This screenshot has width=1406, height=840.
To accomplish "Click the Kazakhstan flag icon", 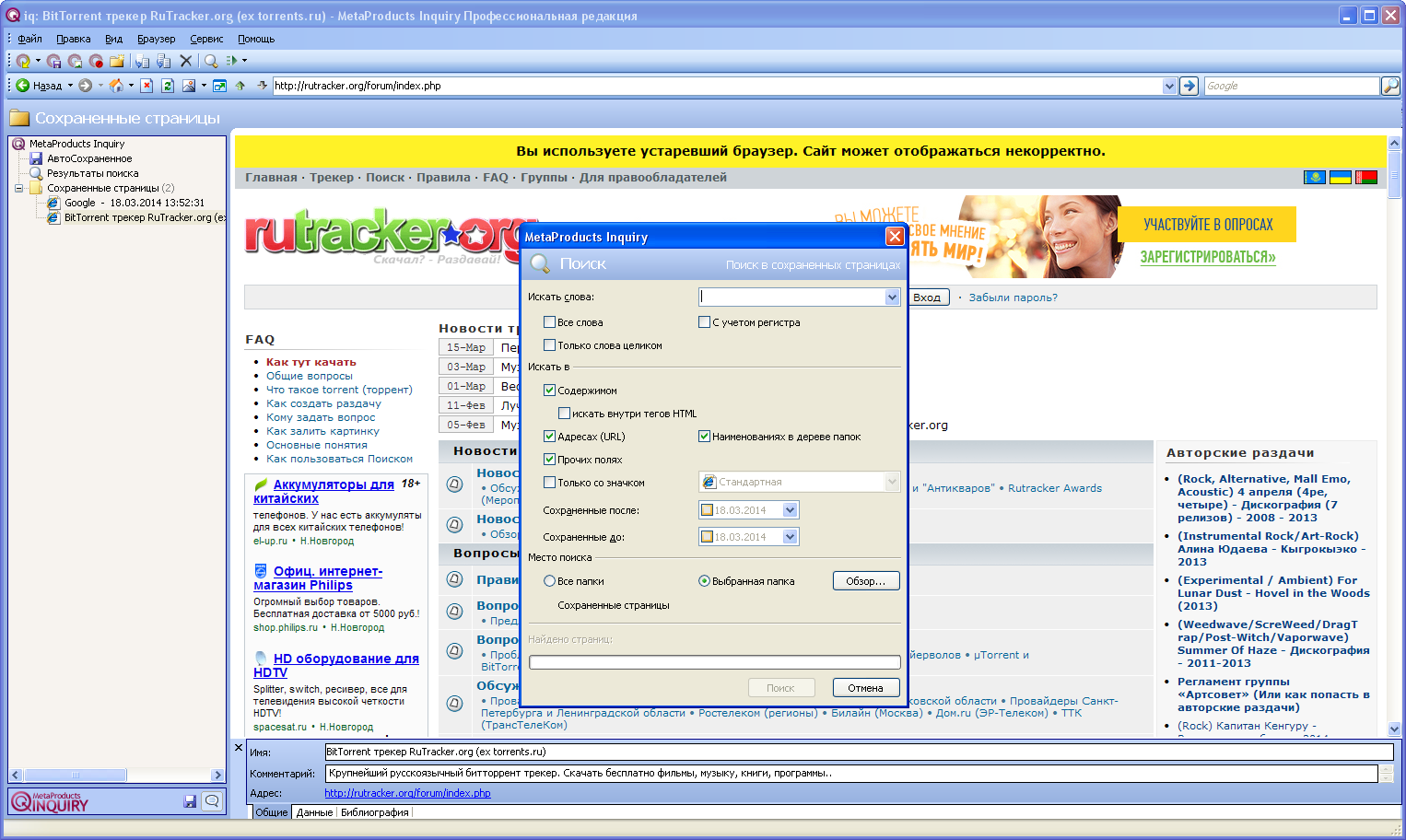I will coord(1315,177).
